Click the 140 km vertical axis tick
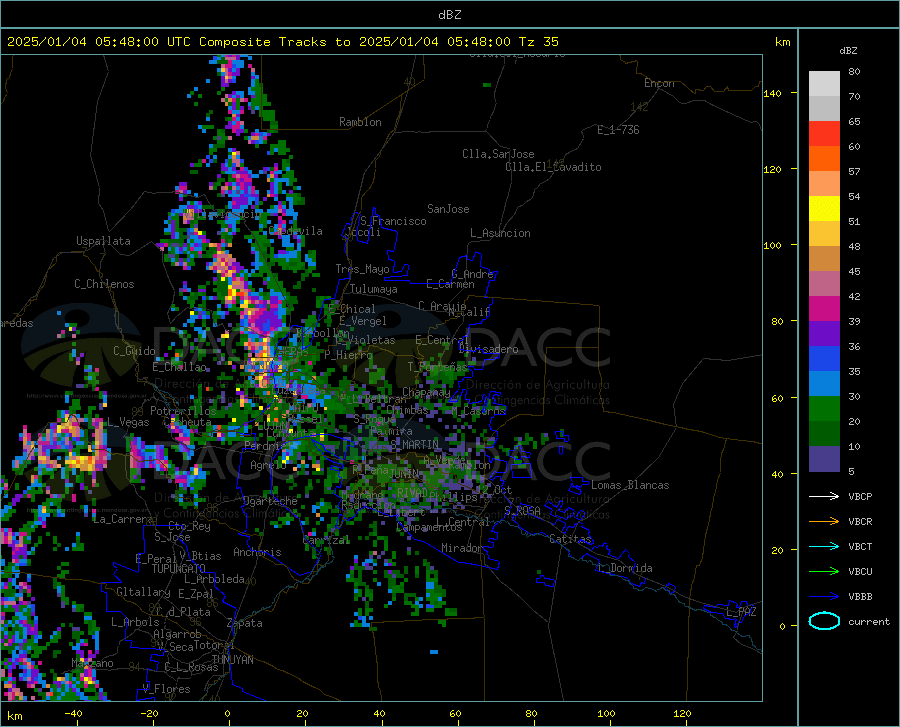The image size is (900, 727). tap(773, 93)
